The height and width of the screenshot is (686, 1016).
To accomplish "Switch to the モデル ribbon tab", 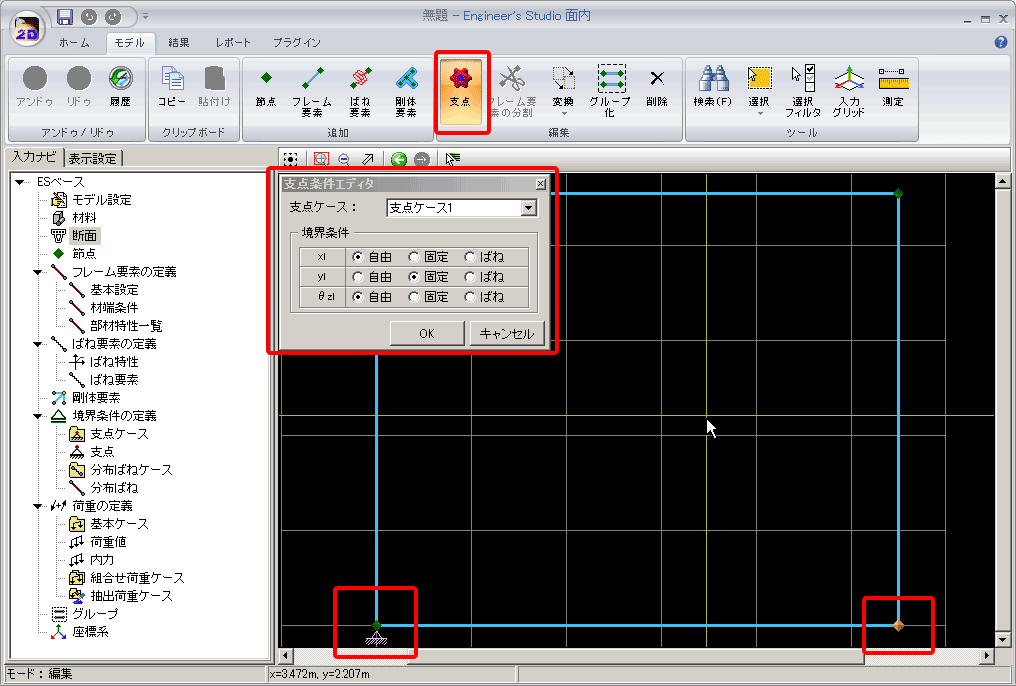I will tap(130, 43).
